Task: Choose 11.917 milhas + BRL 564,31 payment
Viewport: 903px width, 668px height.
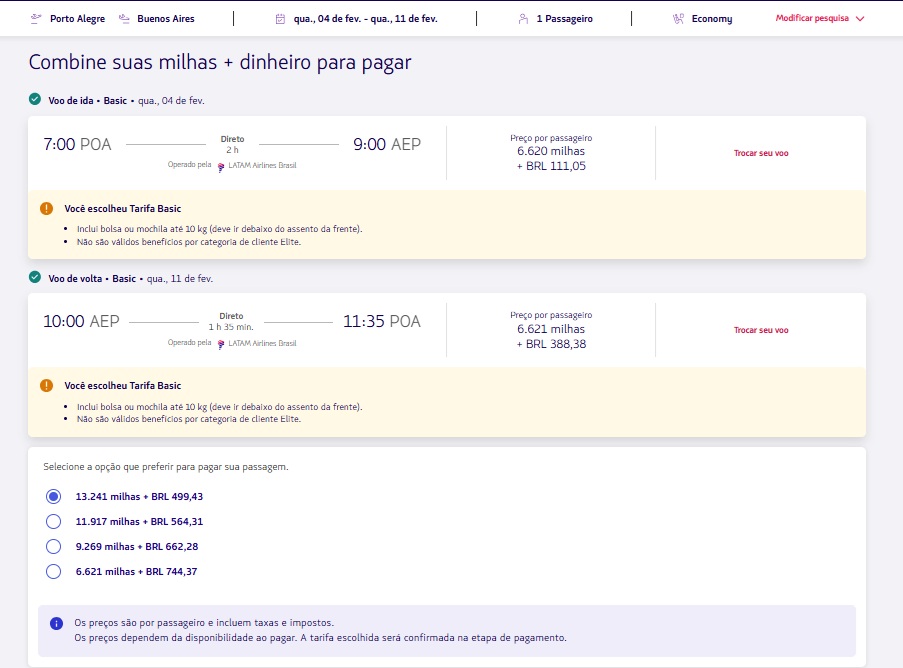Action: (54, 521)
